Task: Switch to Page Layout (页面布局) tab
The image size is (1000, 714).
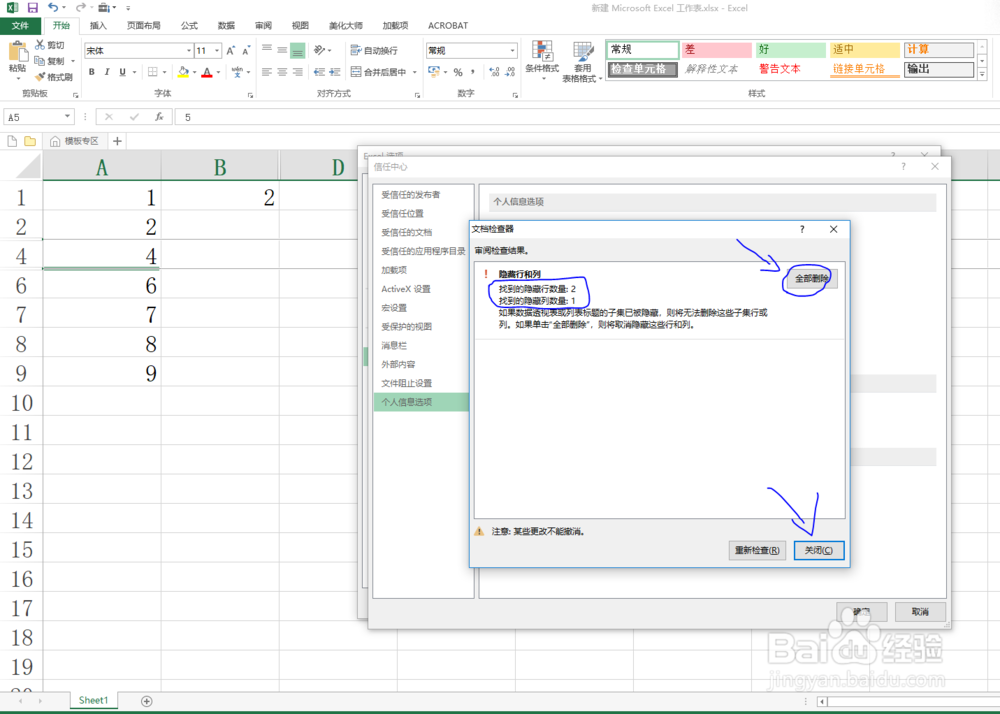Action: coord(143,26)
